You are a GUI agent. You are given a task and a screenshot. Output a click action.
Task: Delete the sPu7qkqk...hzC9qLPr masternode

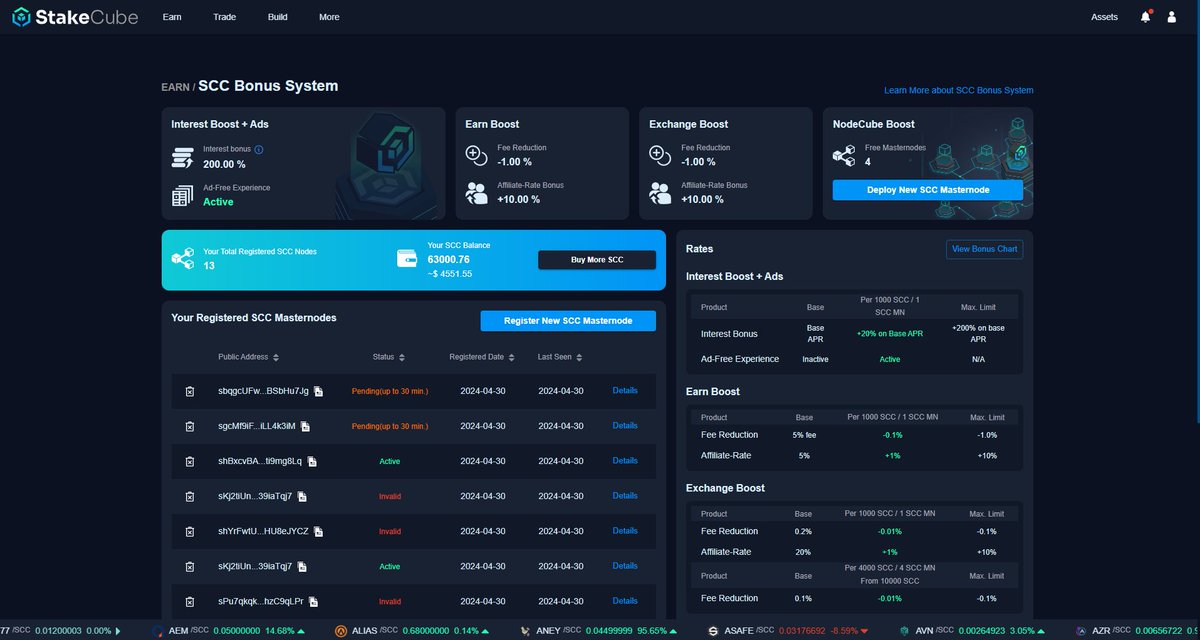[x=190, y=601]
